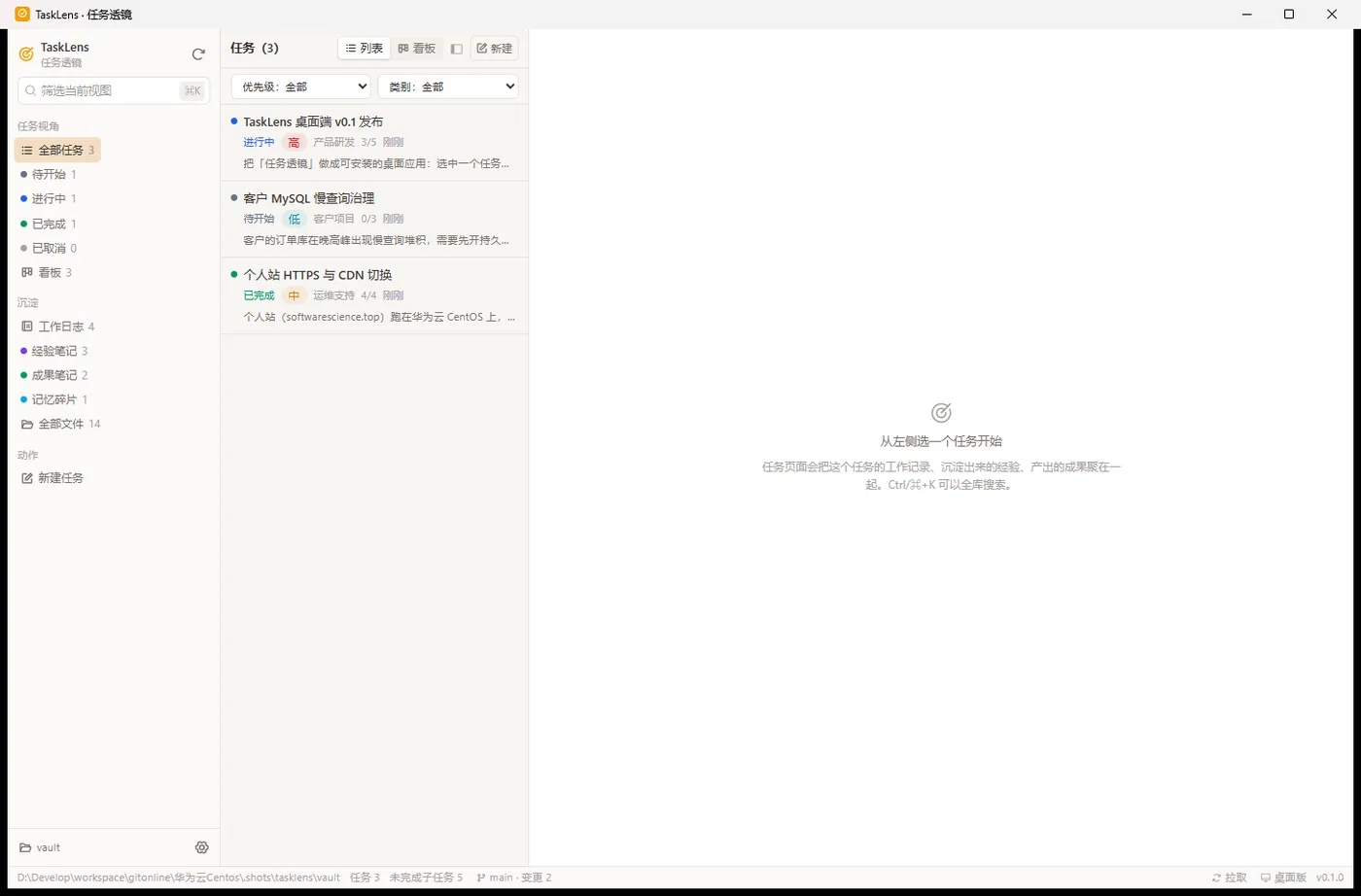
Task: Open 全部文件 in the sidebar
Action: click(x=60, y=424)
